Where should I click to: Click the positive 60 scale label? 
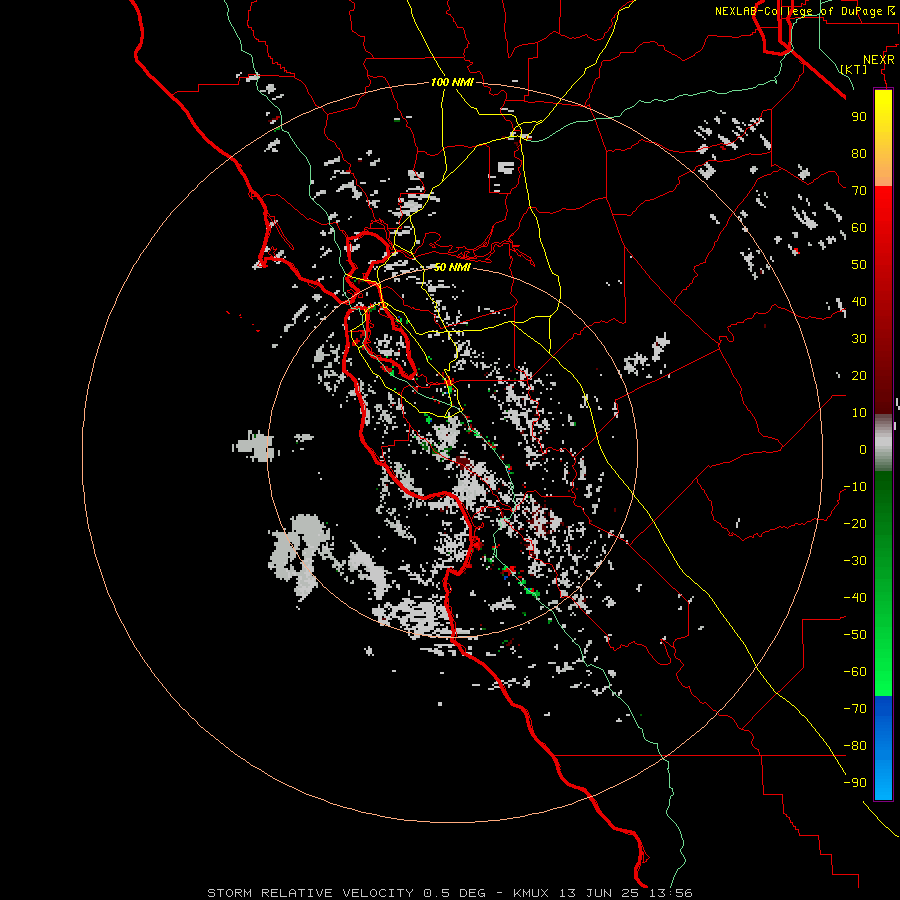pyautogui.click(x=859, y=227)
